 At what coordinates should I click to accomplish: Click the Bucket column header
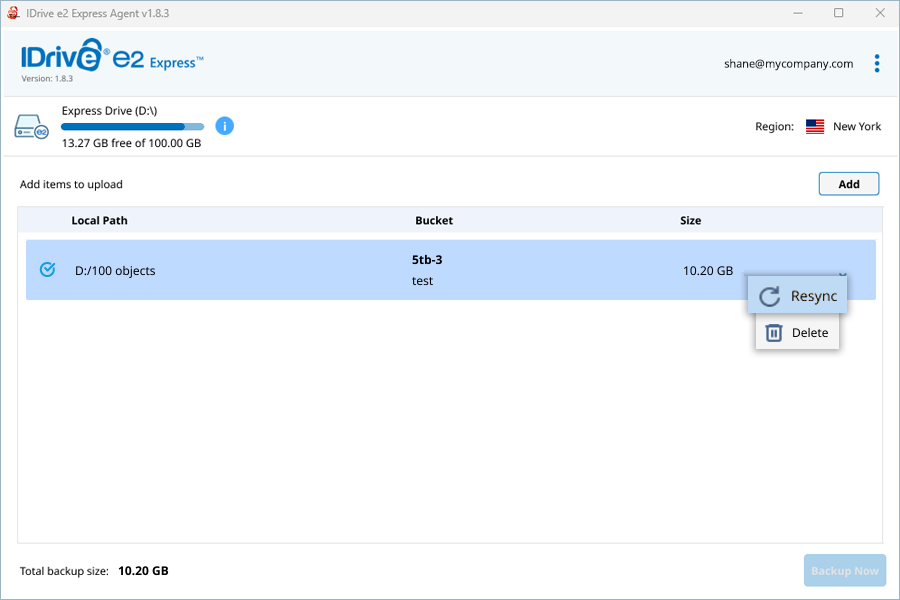[434, 220]
